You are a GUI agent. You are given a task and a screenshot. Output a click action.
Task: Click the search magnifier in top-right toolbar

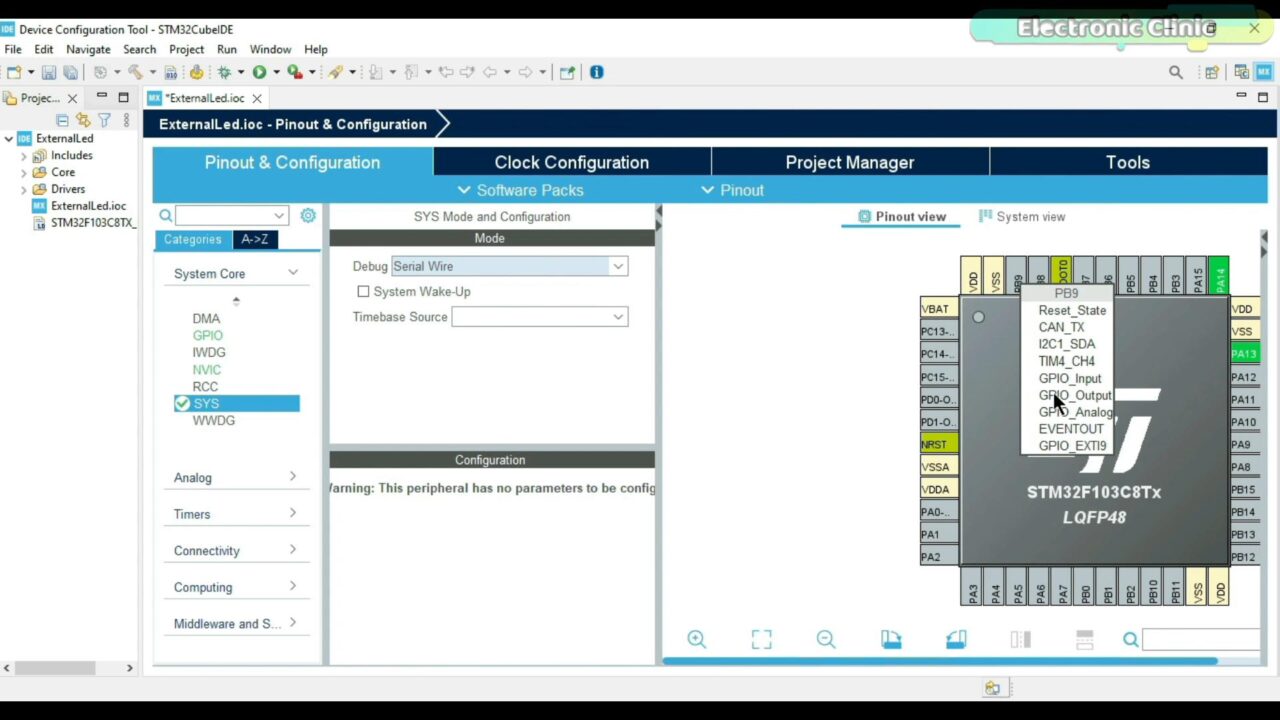coord(1176,72)
